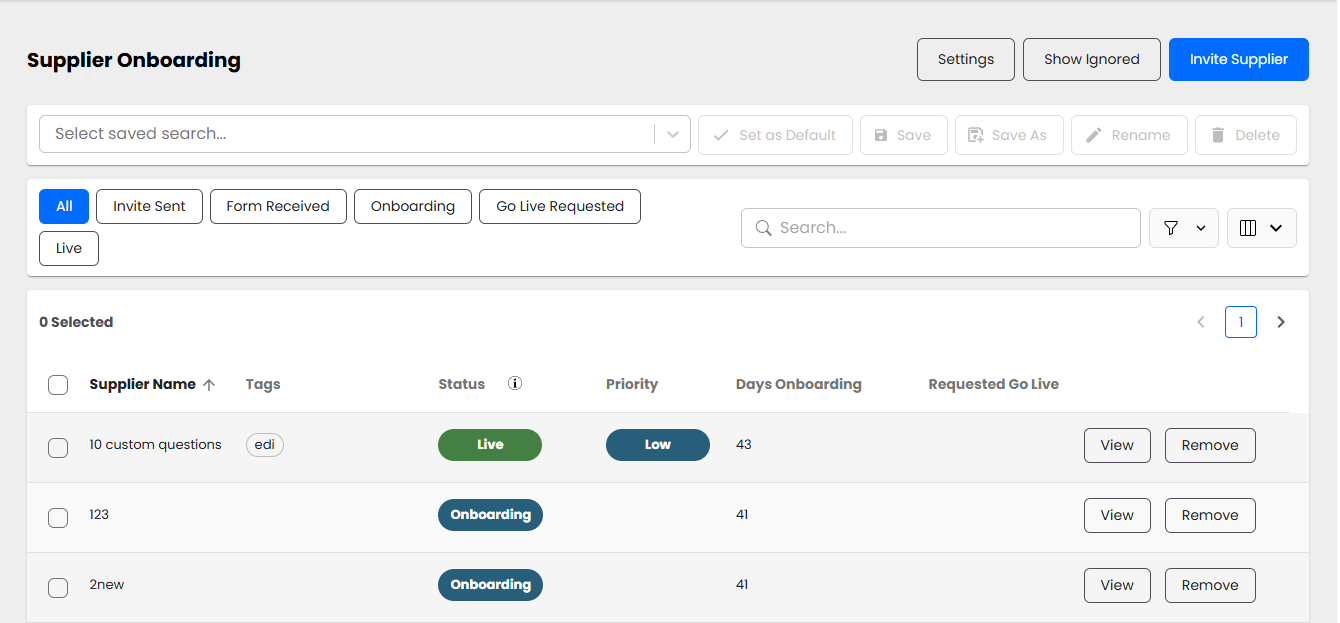Click the Status column info icon
1340x623 pixels.
[x=515, y=384]
